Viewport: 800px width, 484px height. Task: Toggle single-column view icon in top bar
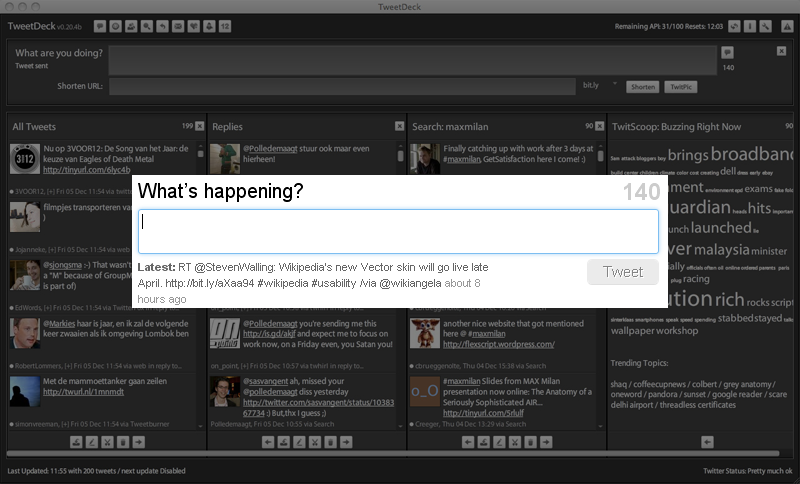click(750, 26)
